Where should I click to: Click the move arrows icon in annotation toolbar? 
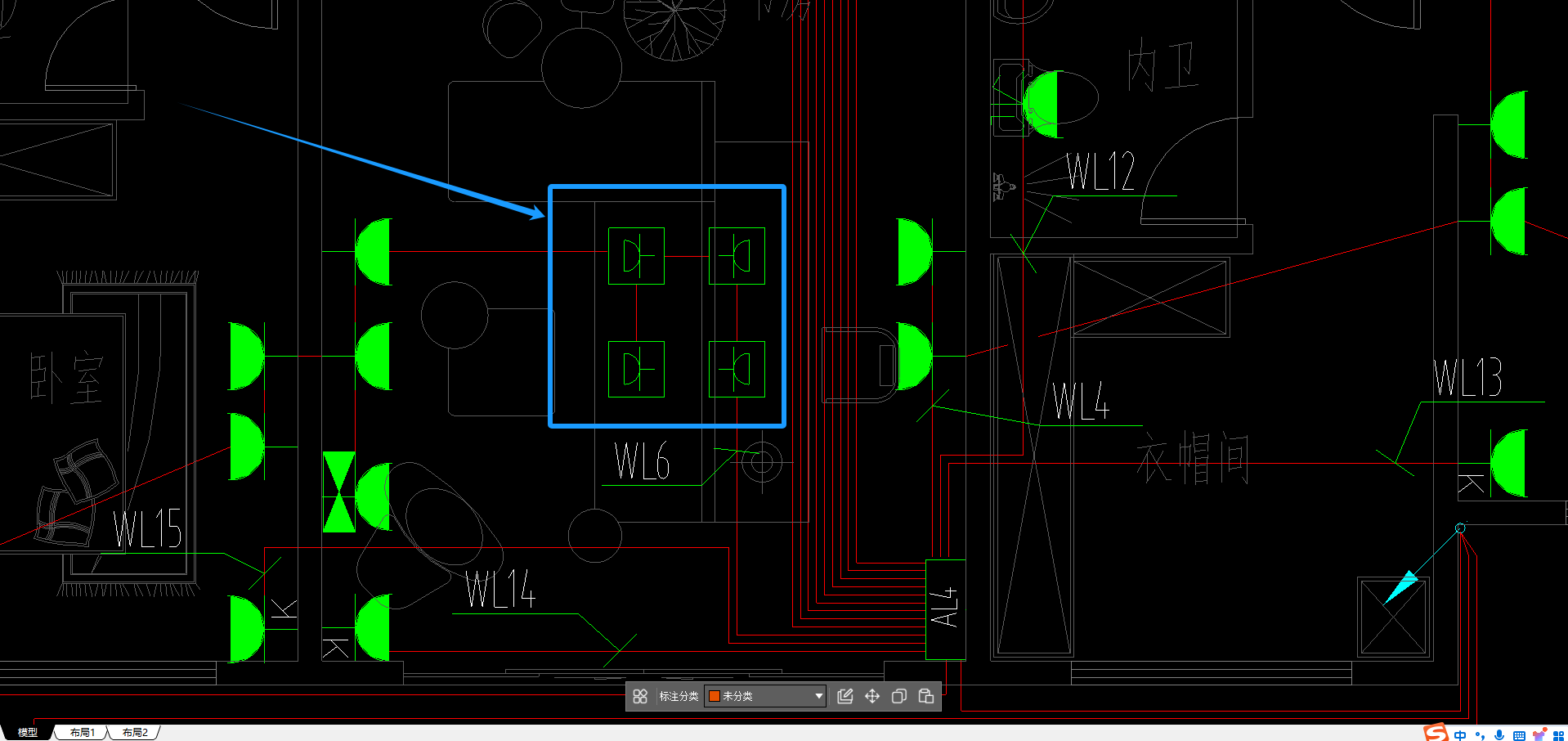[872, 696]
